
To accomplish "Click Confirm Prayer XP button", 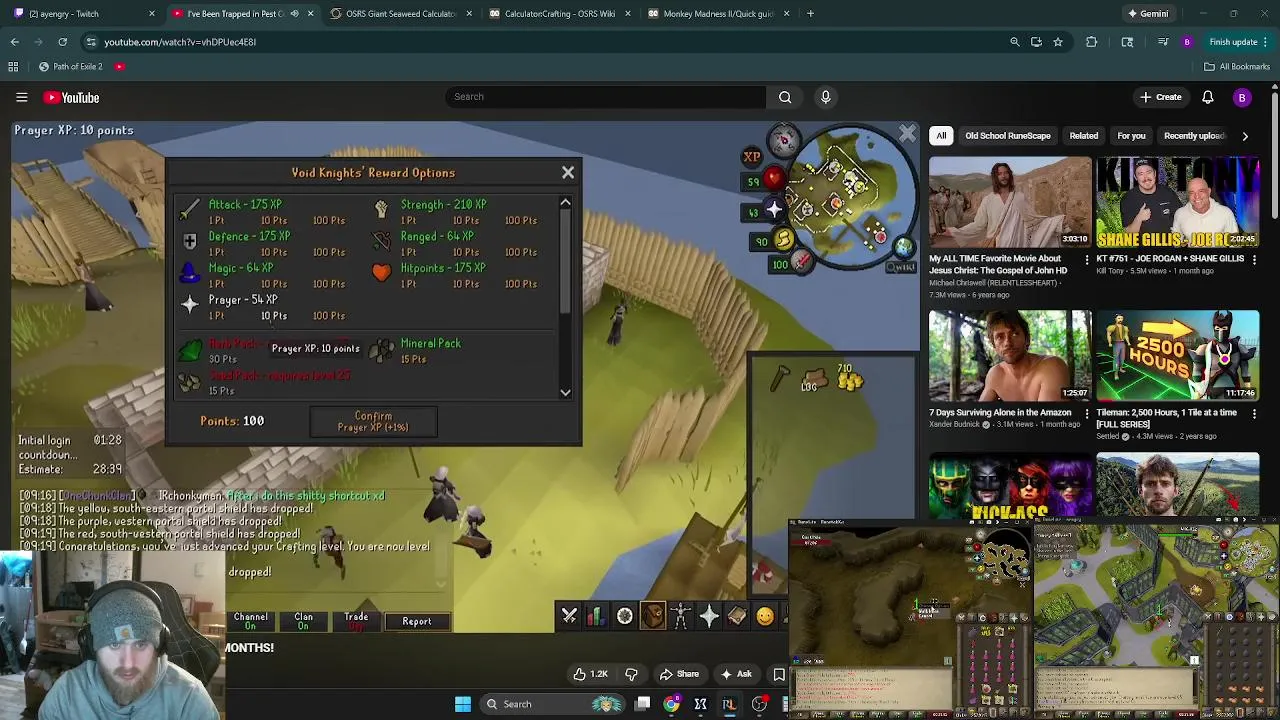I will coord(373,422).
